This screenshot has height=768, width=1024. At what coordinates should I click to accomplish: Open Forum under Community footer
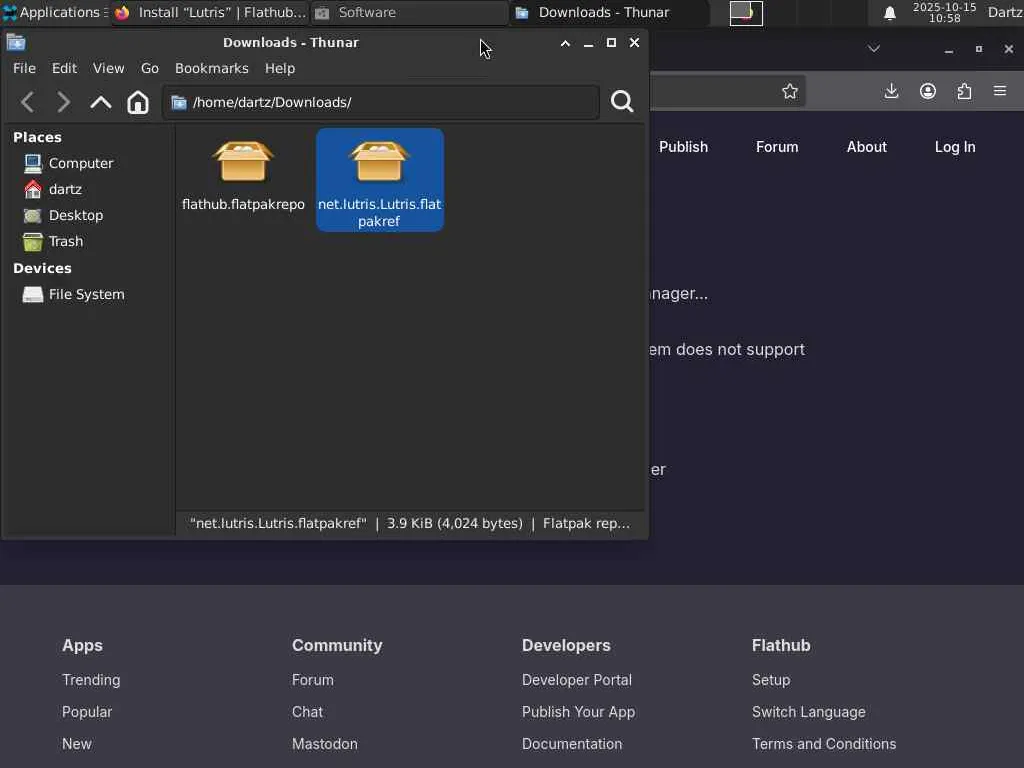point(313,680)
